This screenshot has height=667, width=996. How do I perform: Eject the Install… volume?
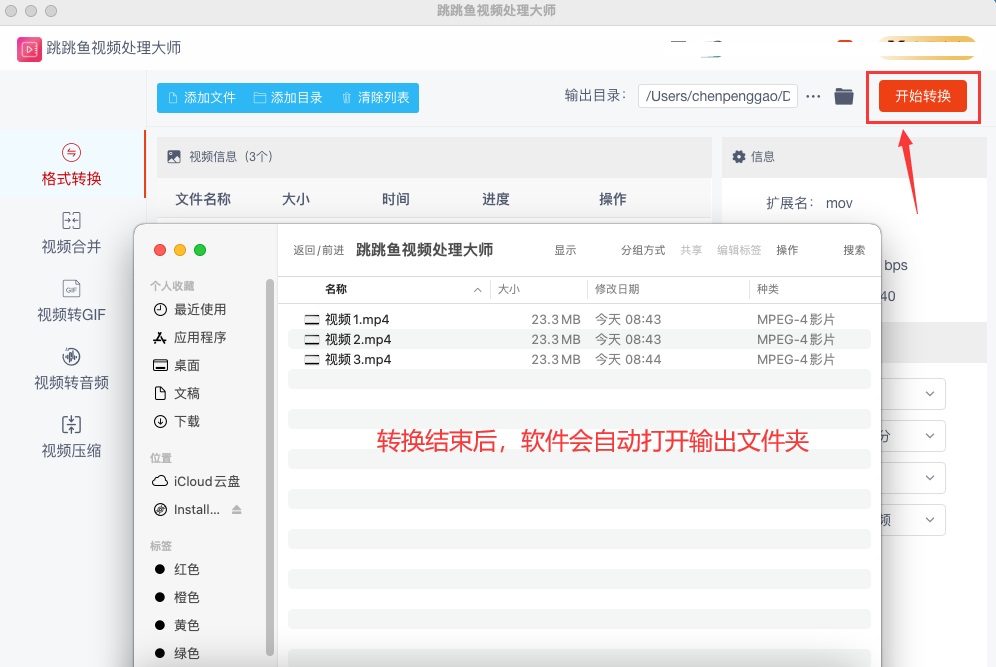pyautogui.click(x=236, y=509)
